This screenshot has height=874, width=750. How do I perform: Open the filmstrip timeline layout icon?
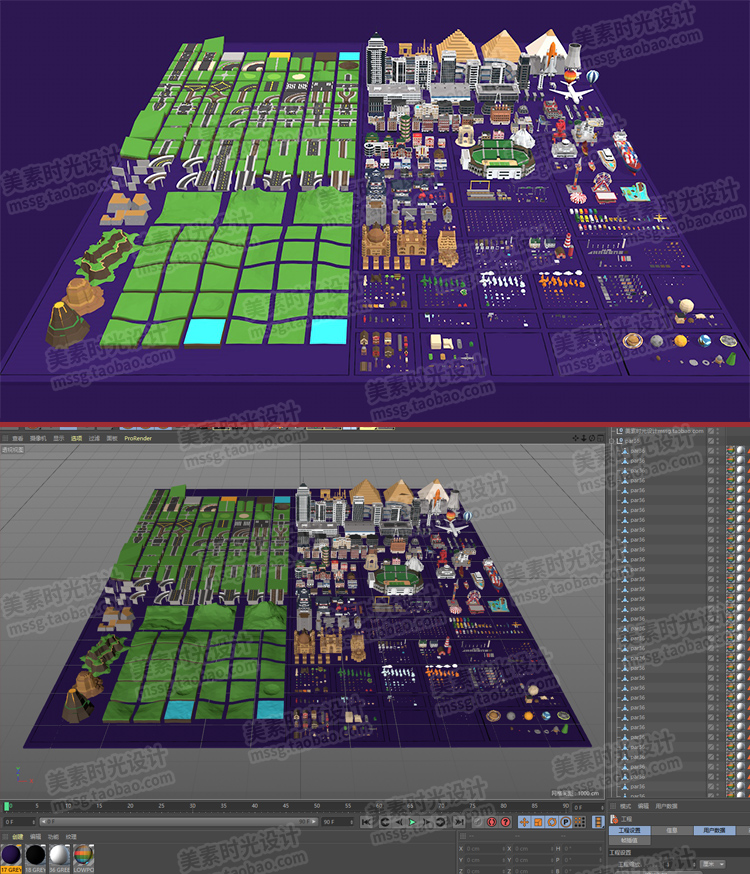[x=598, y=822]
